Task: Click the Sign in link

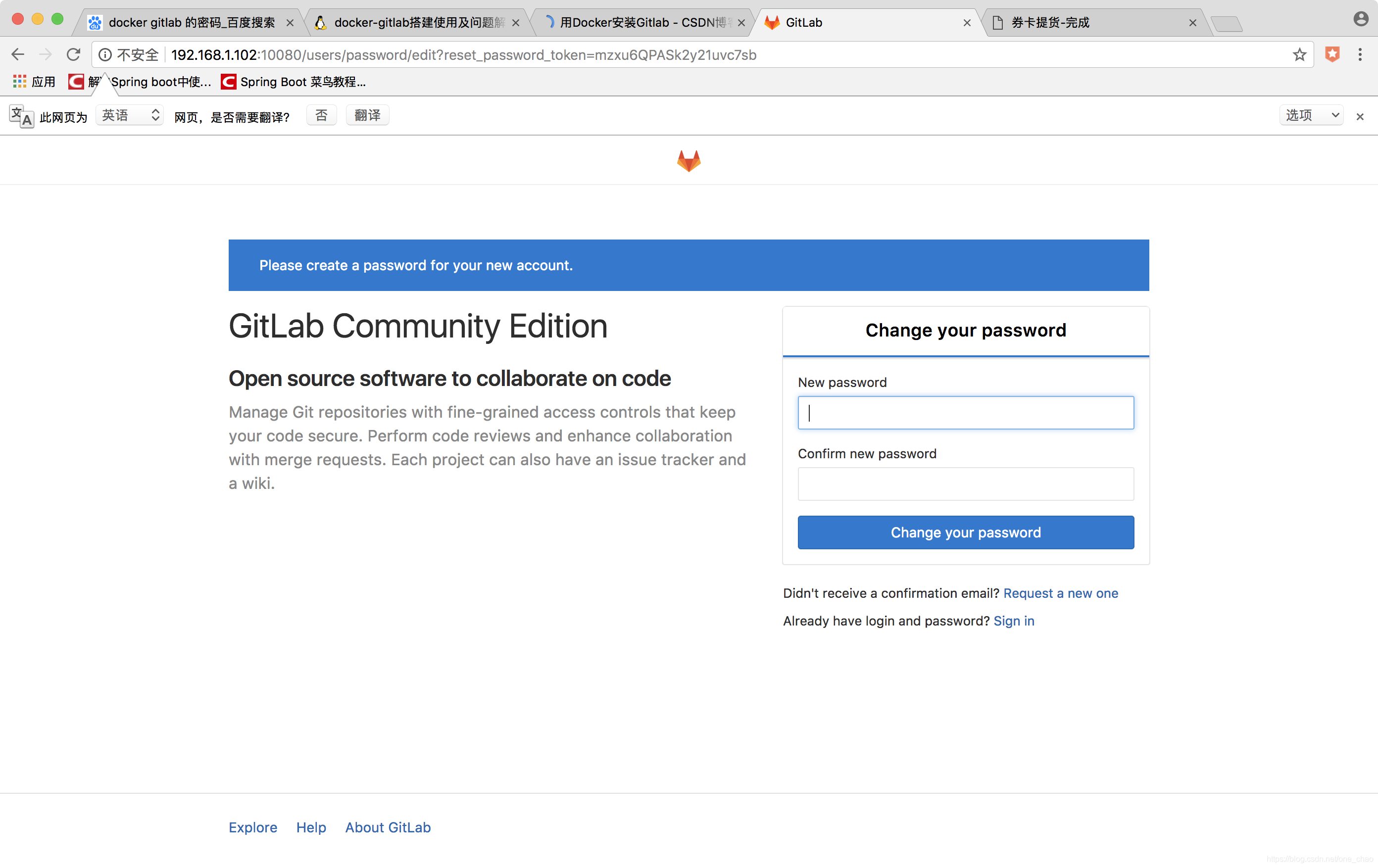Action: coord(1014,621)
